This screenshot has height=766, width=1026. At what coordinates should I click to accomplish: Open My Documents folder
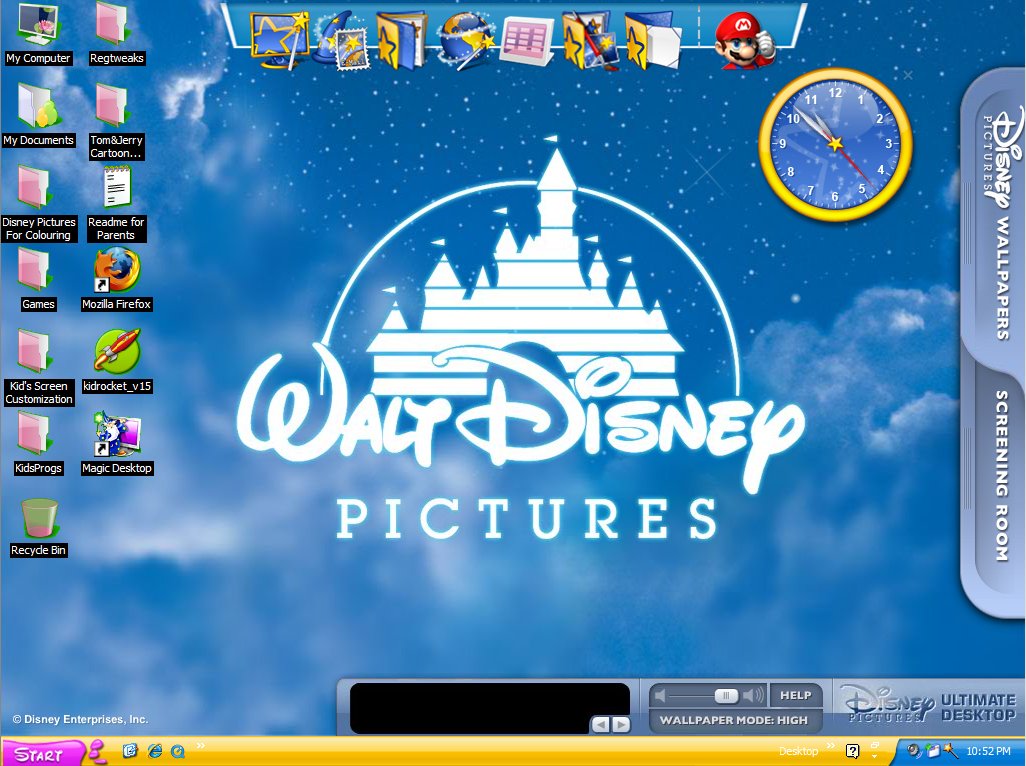(x=38, y=114)
